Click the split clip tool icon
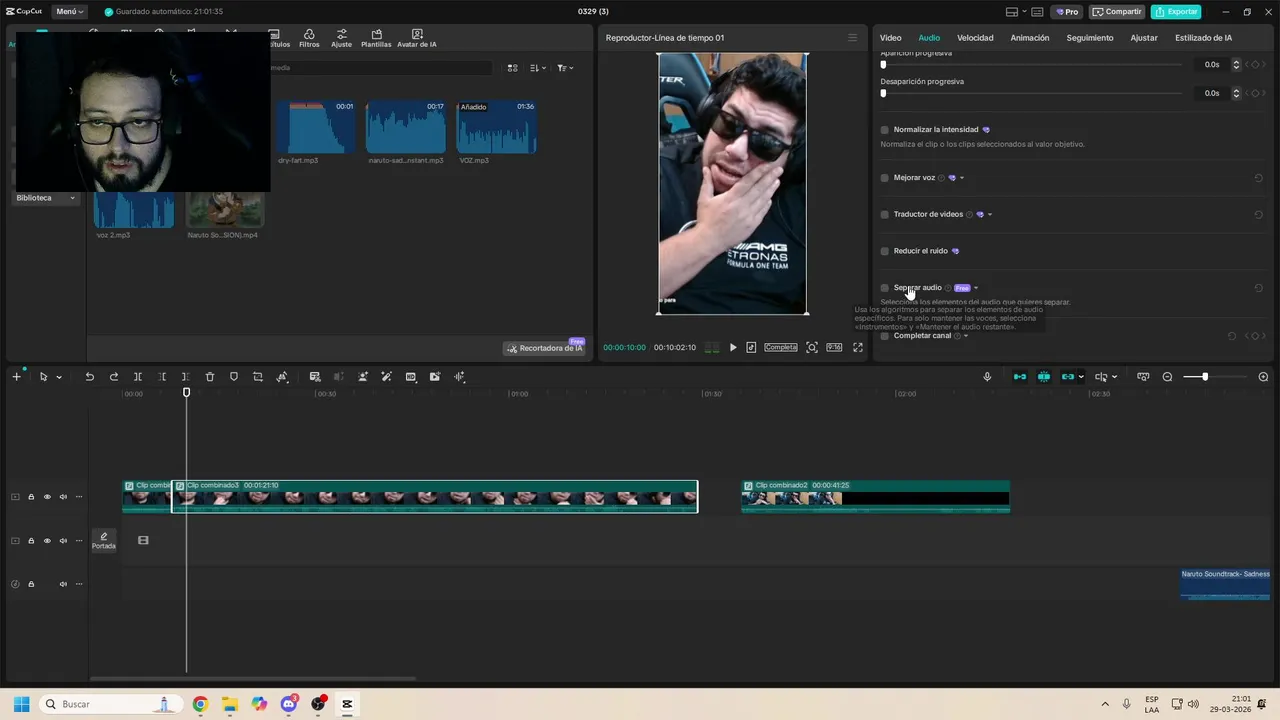1280x720 pixels. coord(138,377)
